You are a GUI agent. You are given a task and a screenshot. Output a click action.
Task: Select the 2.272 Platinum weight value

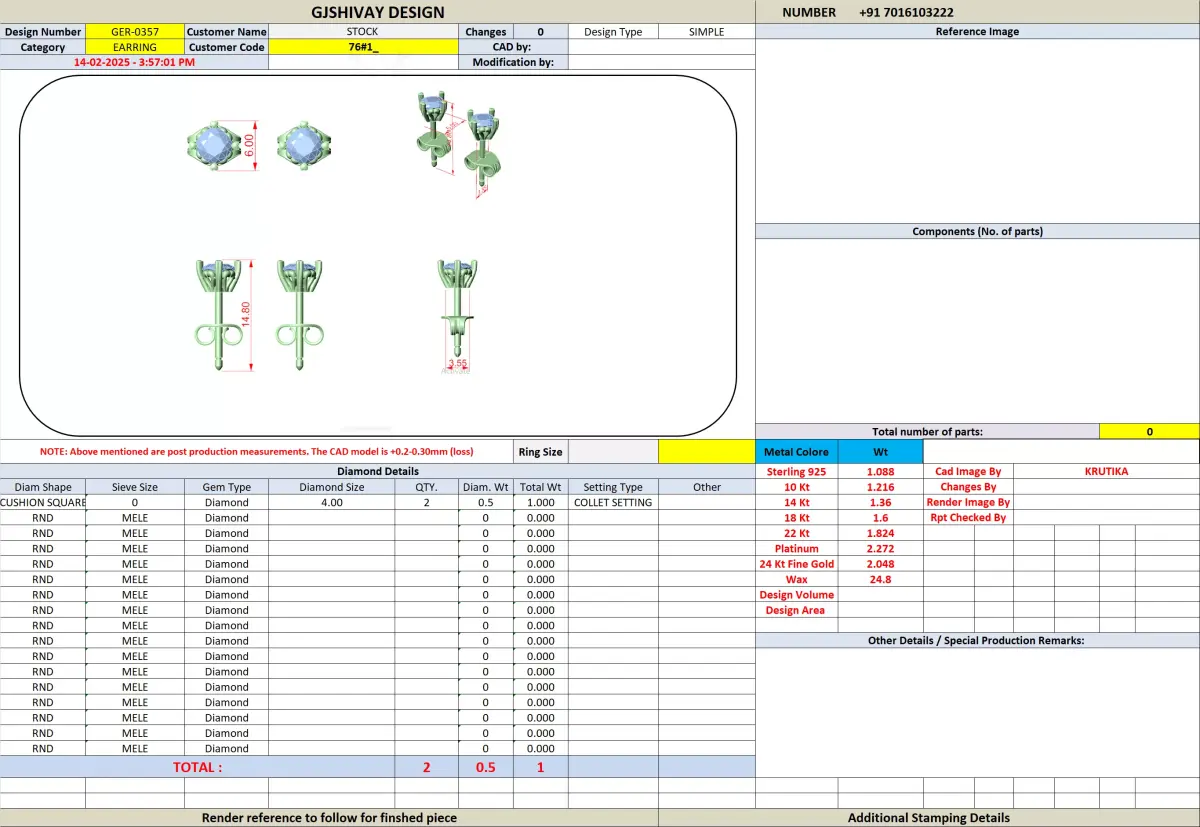(x=880, y=548)
